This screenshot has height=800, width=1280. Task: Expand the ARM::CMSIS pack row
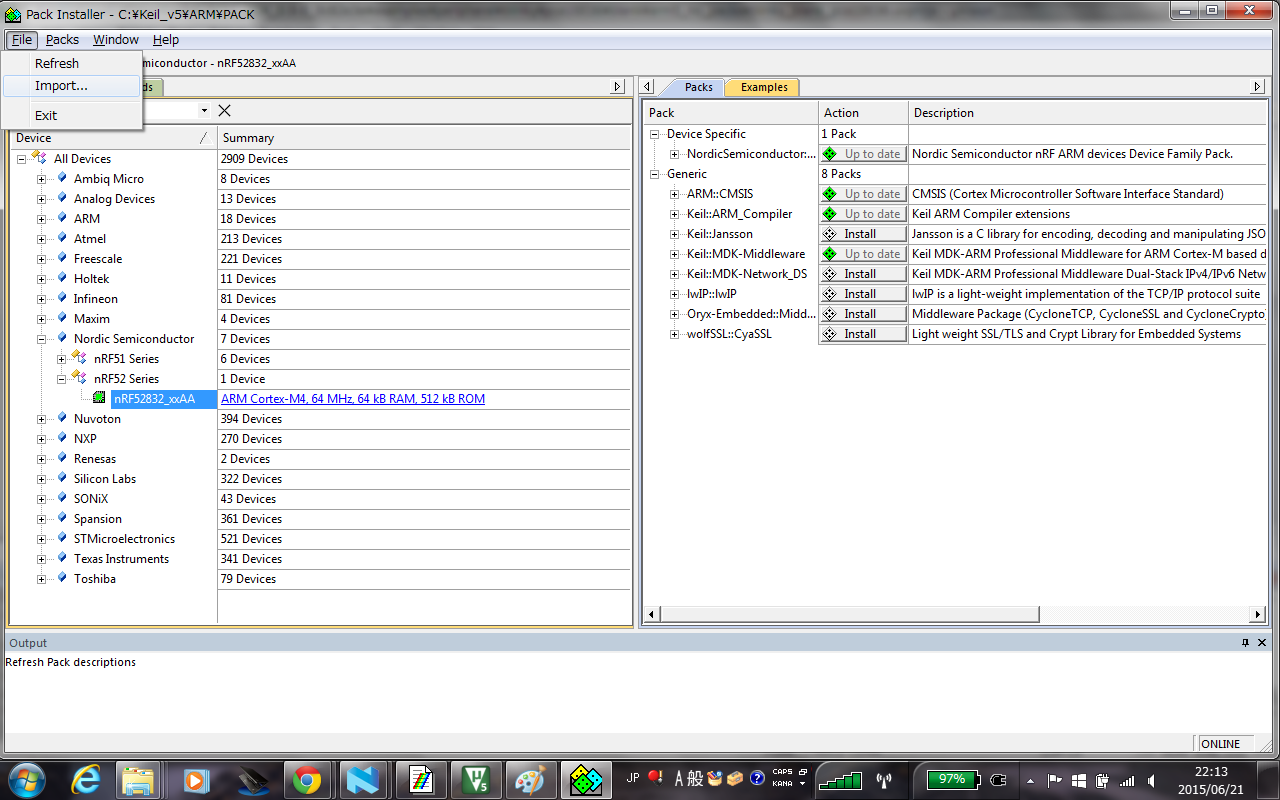point(675,194)
